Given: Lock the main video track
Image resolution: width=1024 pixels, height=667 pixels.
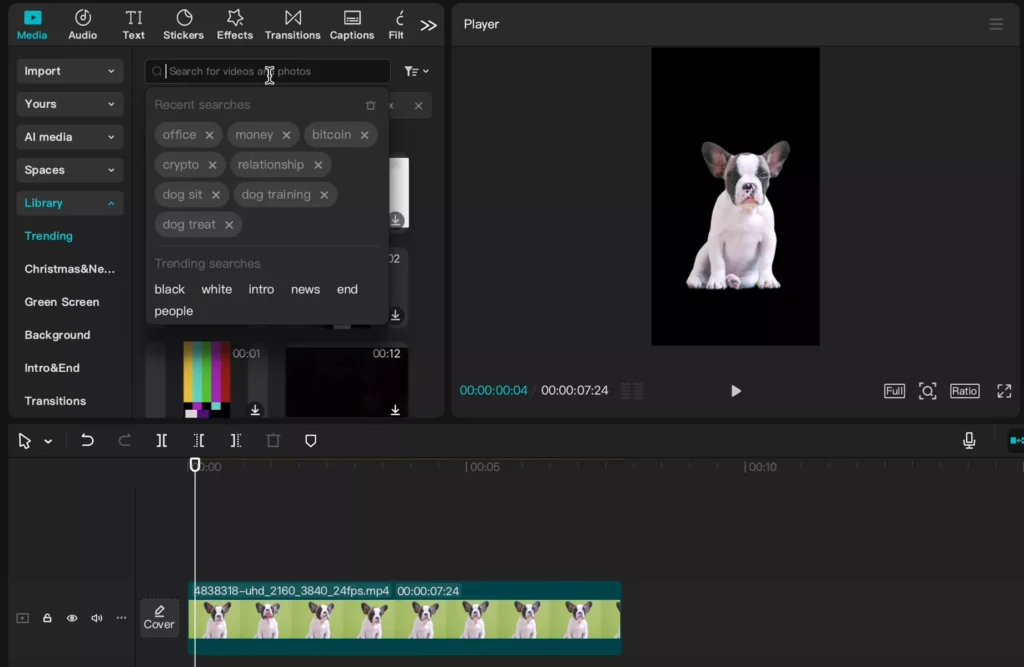Looking at the screenshot, I should coord(47,618).
